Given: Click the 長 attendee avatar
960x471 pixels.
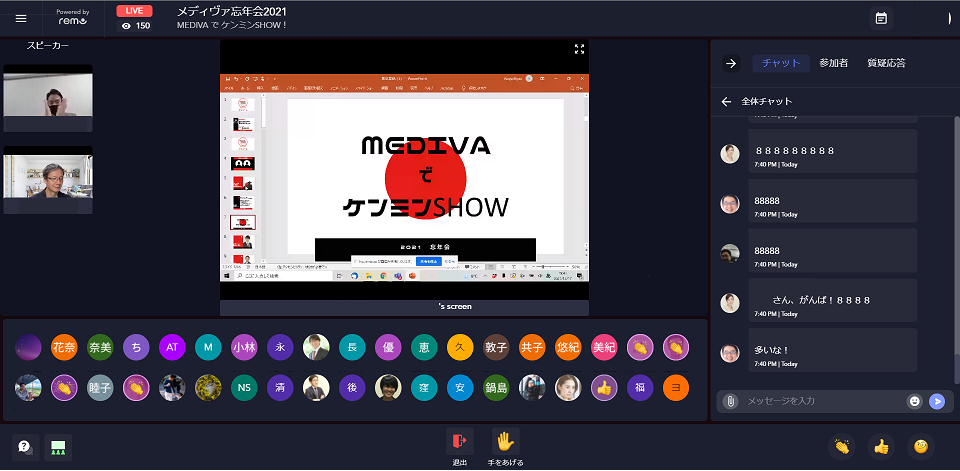Looking at the screenshot, I should click(x=352, y=347).
